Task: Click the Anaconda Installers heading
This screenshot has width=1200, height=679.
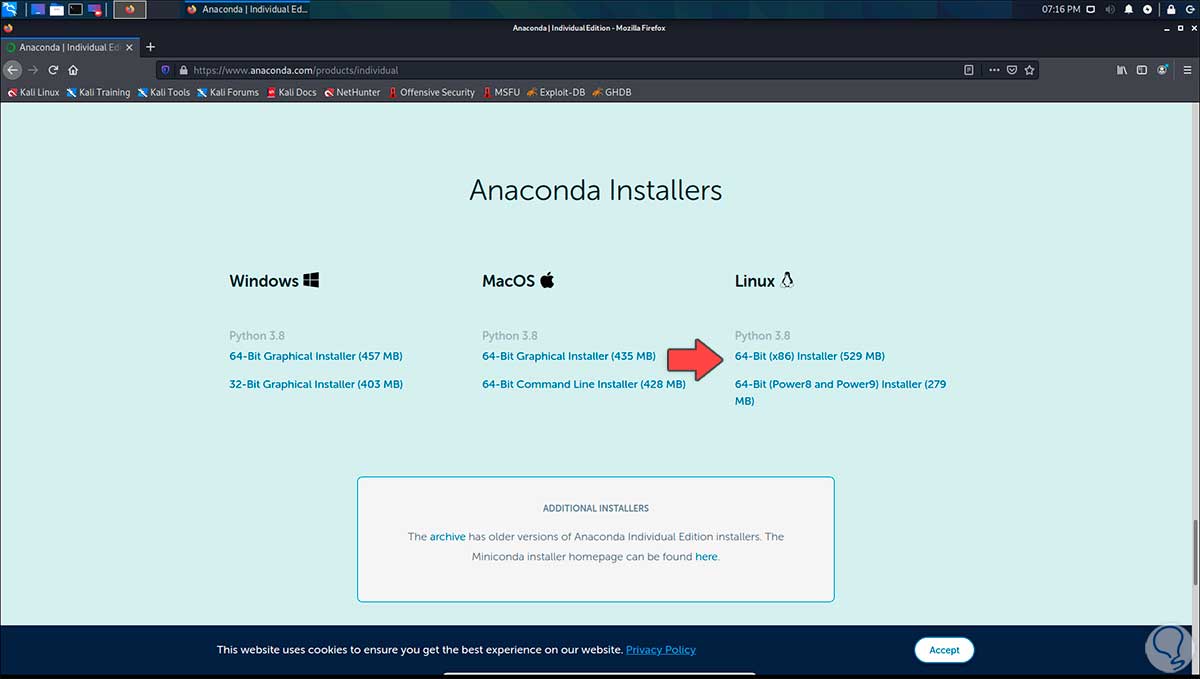Action: 596,190
